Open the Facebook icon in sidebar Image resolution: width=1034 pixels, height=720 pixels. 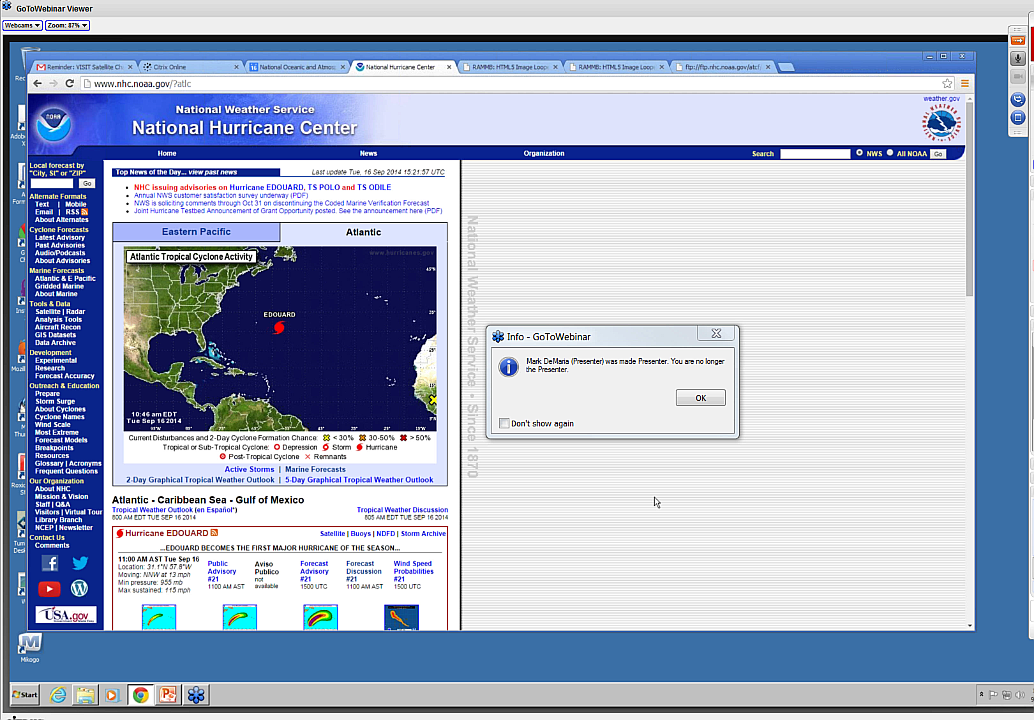pyautogui.click(x=49, y=564)
